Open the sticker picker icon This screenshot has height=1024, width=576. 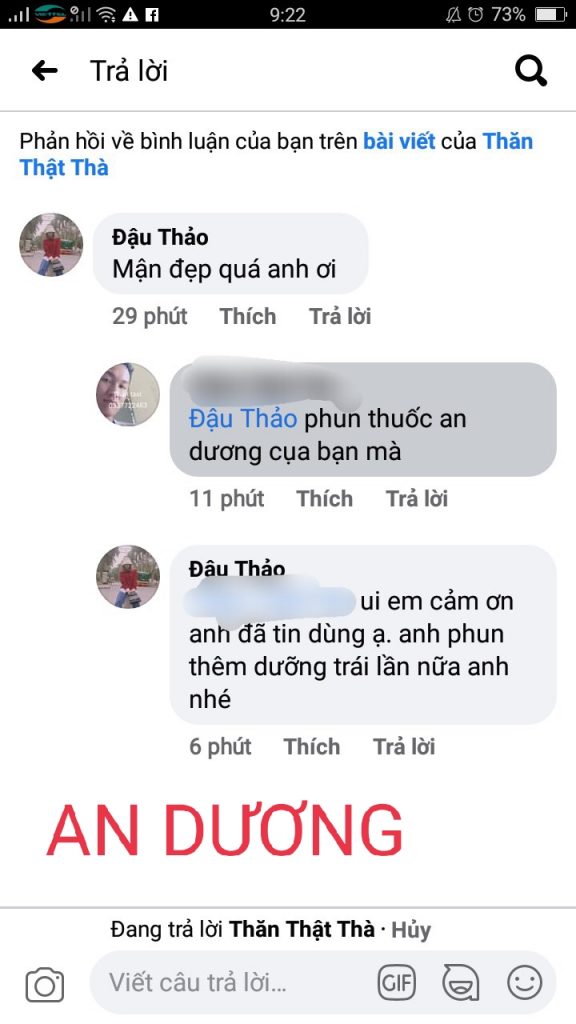[460, 982]
